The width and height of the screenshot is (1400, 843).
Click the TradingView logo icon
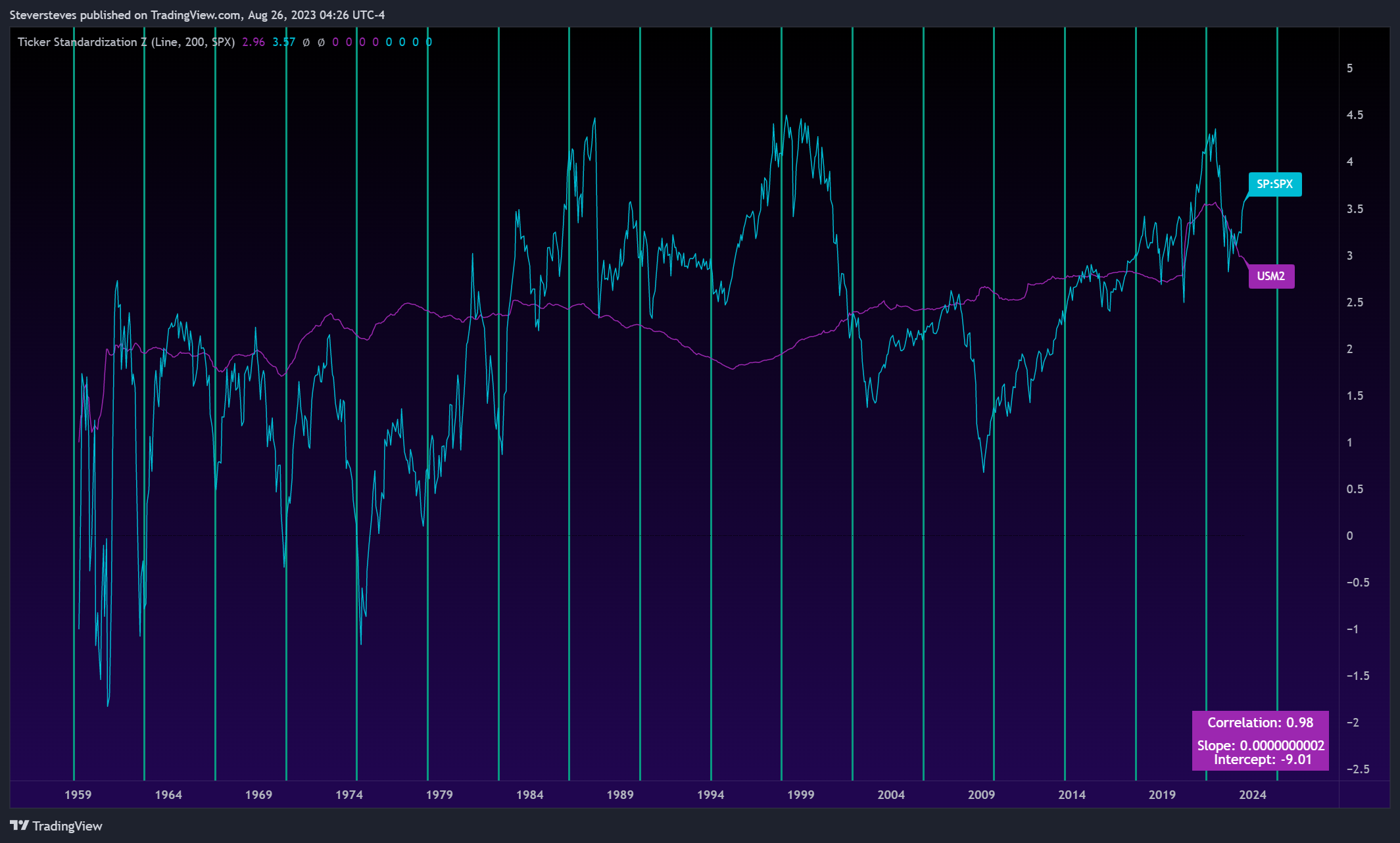[x=20, y=825]
